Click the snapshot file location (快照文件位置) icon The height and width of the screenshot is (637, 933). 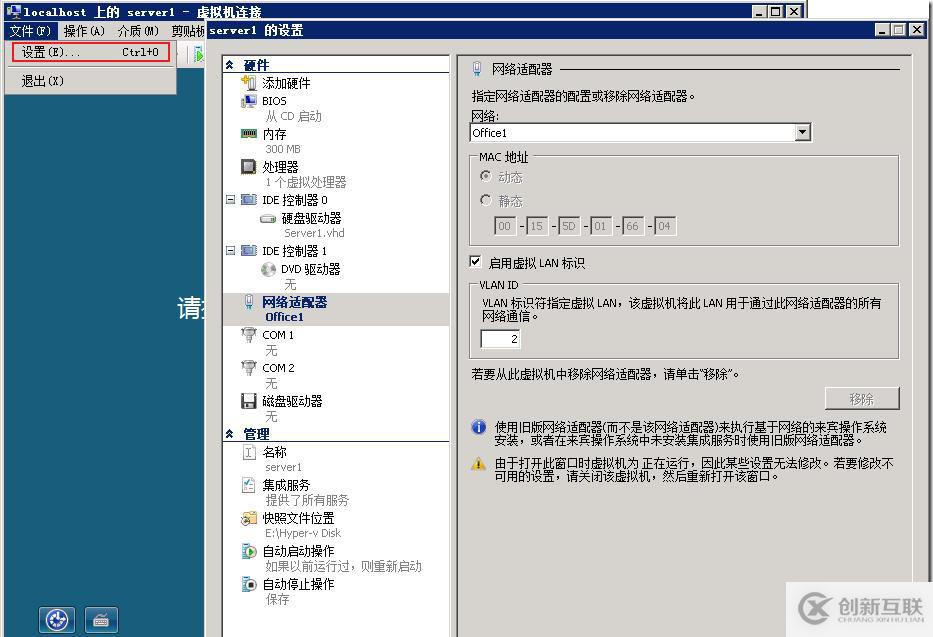(x=249, y=518)
